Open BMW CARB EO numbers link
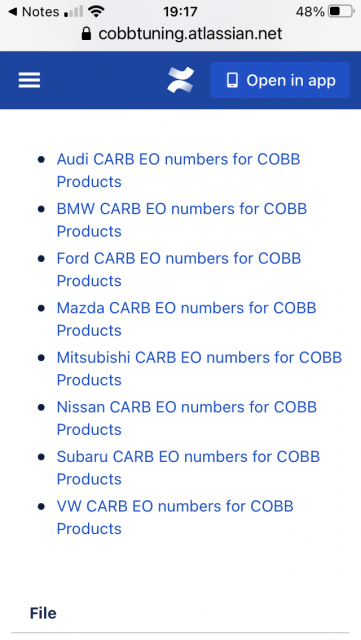 pos(182,220)
